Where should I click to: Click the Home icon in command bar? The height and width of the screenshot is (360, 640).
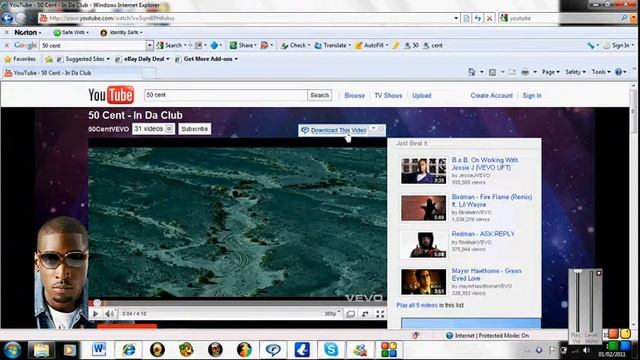(x=472, y=72)
